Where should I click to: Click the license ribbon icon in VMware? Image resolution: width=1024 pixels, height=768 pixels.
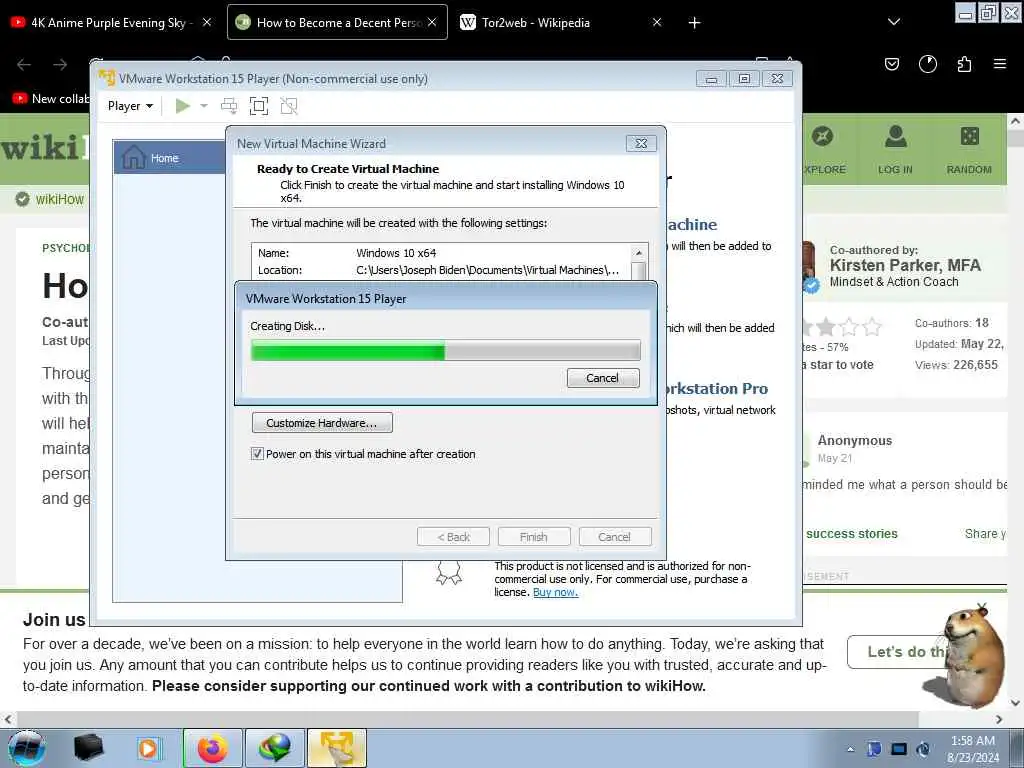click(x=449, y=573)
